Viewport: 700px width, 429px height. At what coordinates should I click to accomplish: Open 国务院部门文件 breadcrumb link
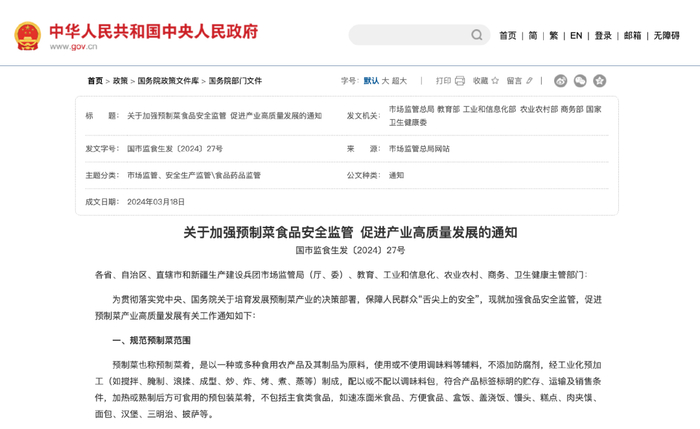click(x=235, y=81)
